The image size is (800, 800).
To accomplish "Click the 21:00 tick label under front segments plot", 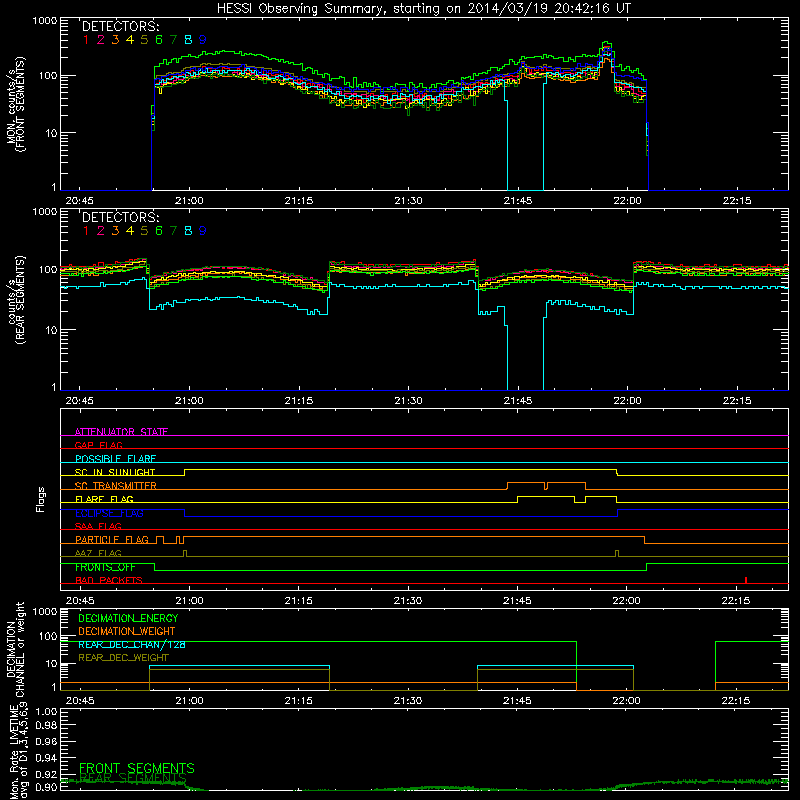I will (189, 201).
